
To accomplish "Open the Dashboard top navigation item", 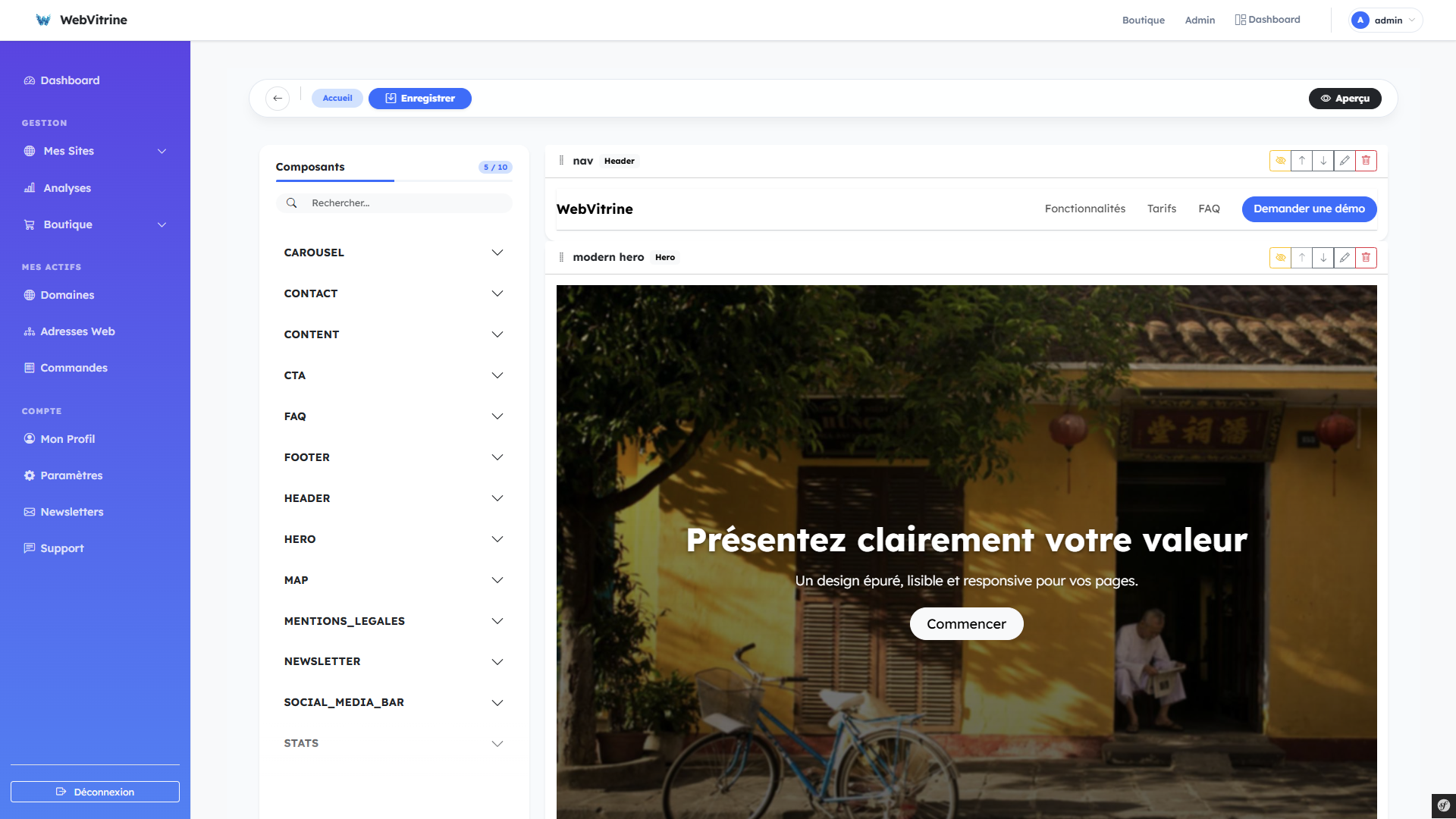I will click(1268, 19).
